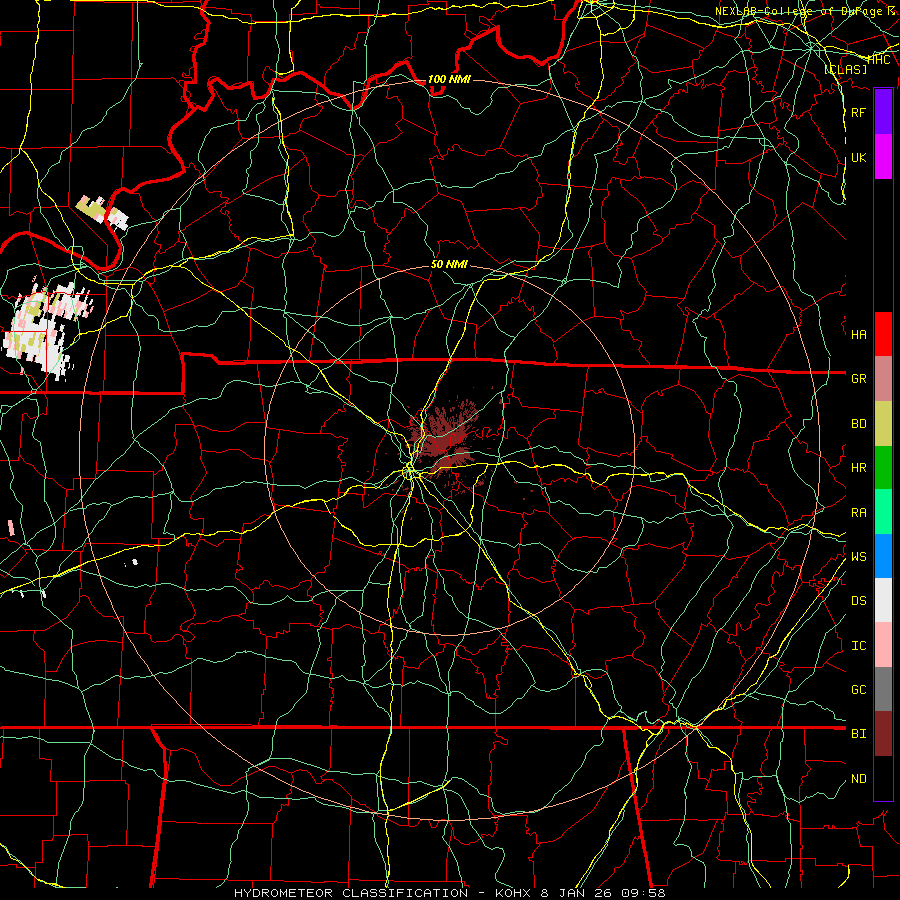This screenshot has width=900, height=900.
Task: Click the BI legend label
Action: [x=858, y=734]
